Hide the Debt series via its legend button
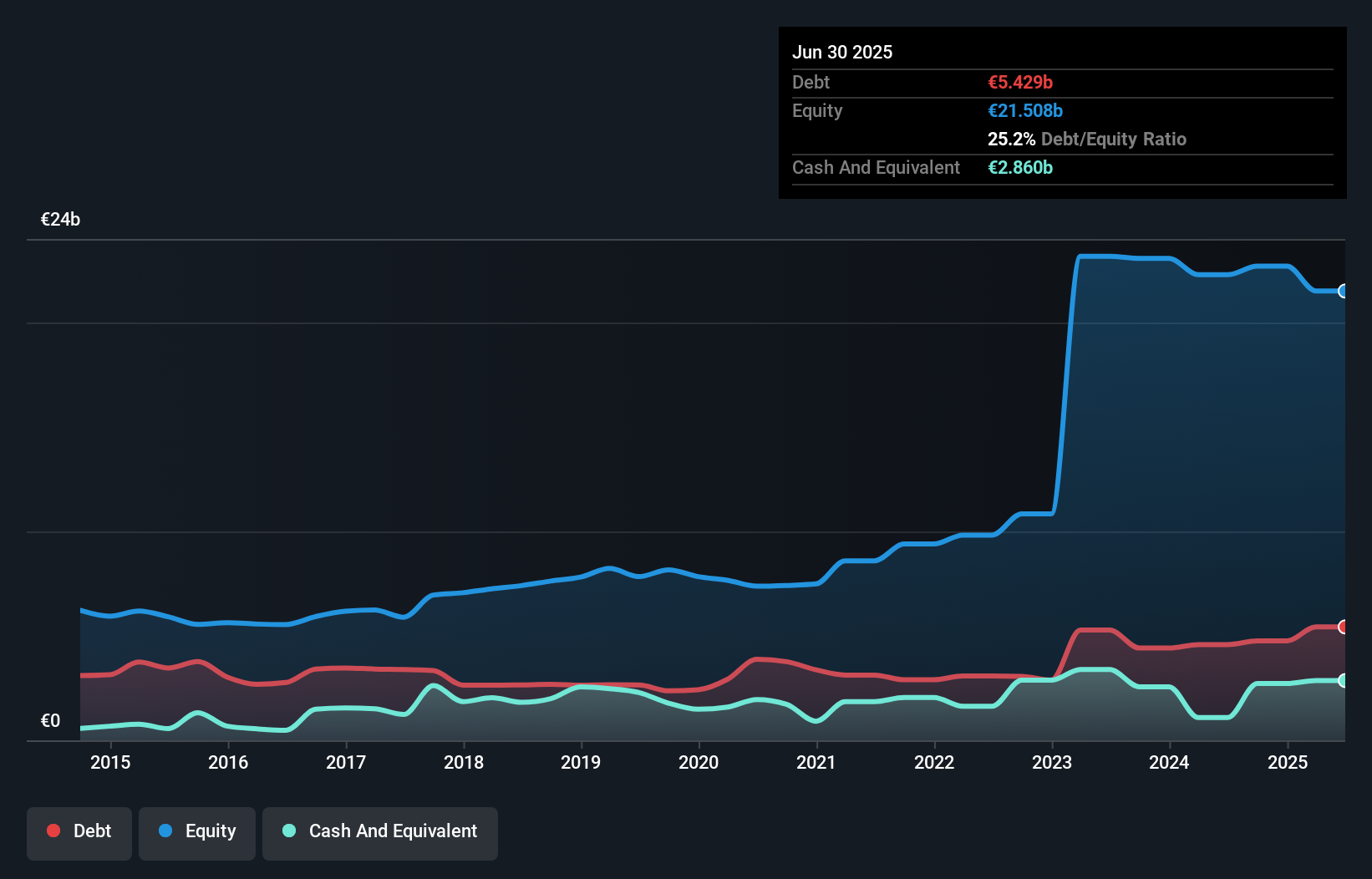This screenshot has height=879, width=1372. [x=79, y=832]
